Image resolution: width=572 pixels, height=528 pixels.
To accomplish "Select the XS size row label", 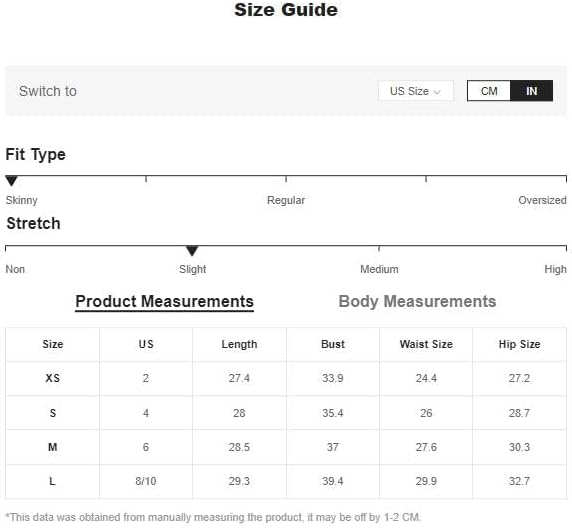I will 53,378.
